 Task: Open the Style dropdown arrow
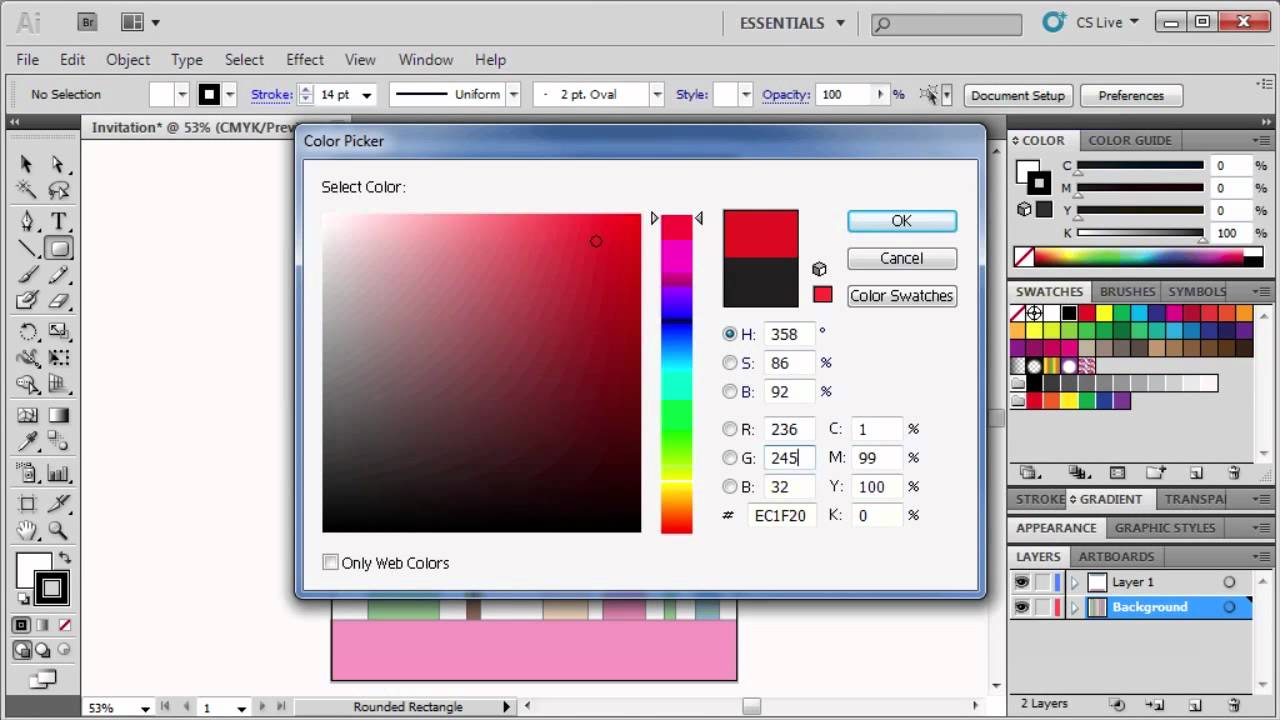(746, 95)
